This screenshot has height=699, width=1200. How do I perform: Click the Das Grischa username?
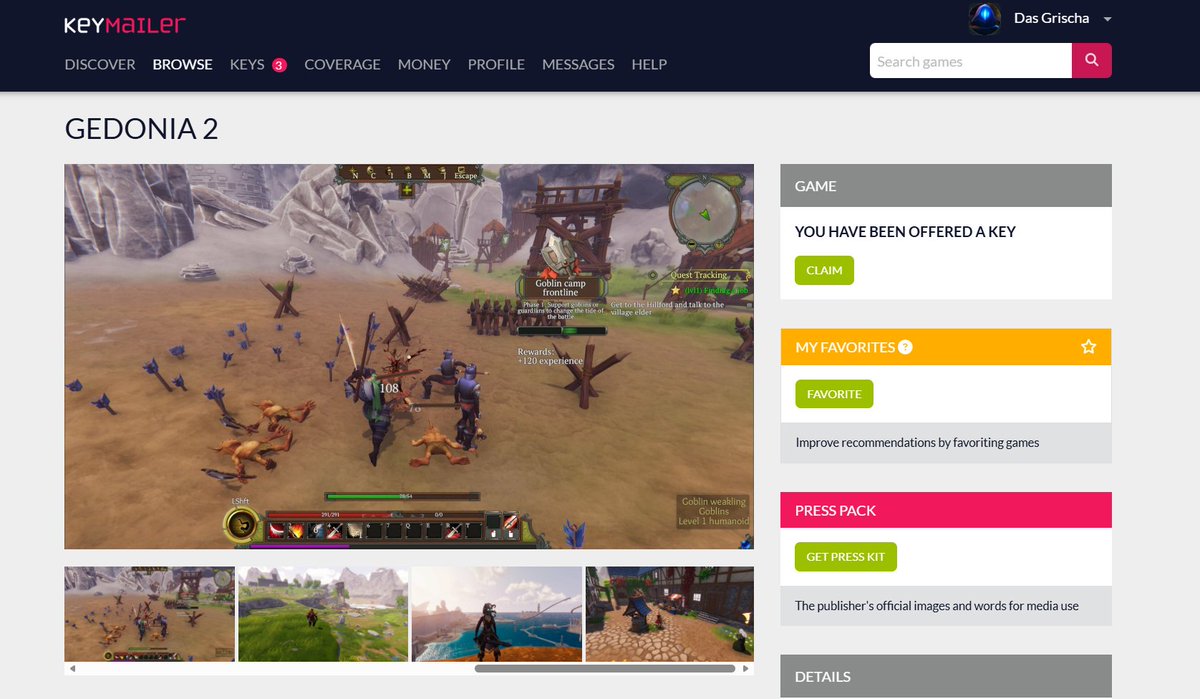click(1051, 18)
